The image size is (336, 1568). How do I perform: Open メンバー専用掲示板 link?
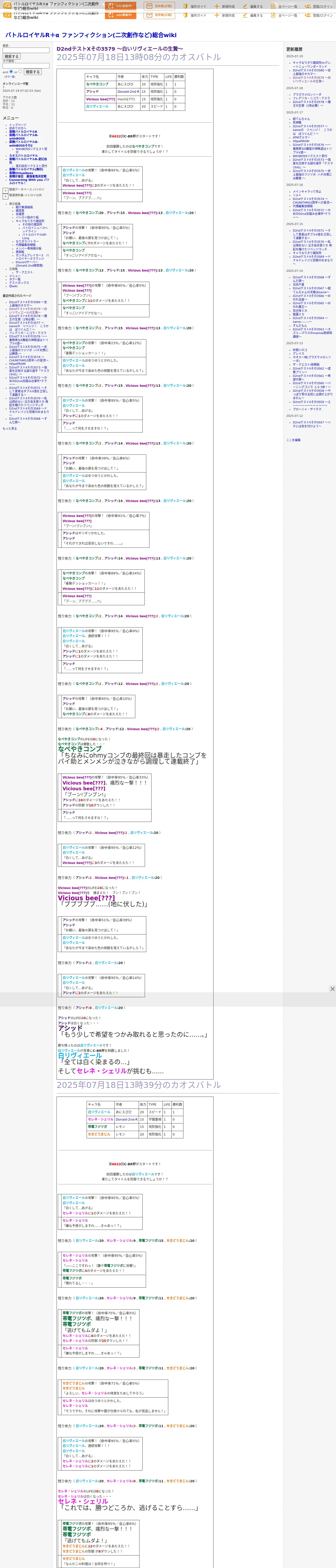pyautogui.click(x=29, y=248)
